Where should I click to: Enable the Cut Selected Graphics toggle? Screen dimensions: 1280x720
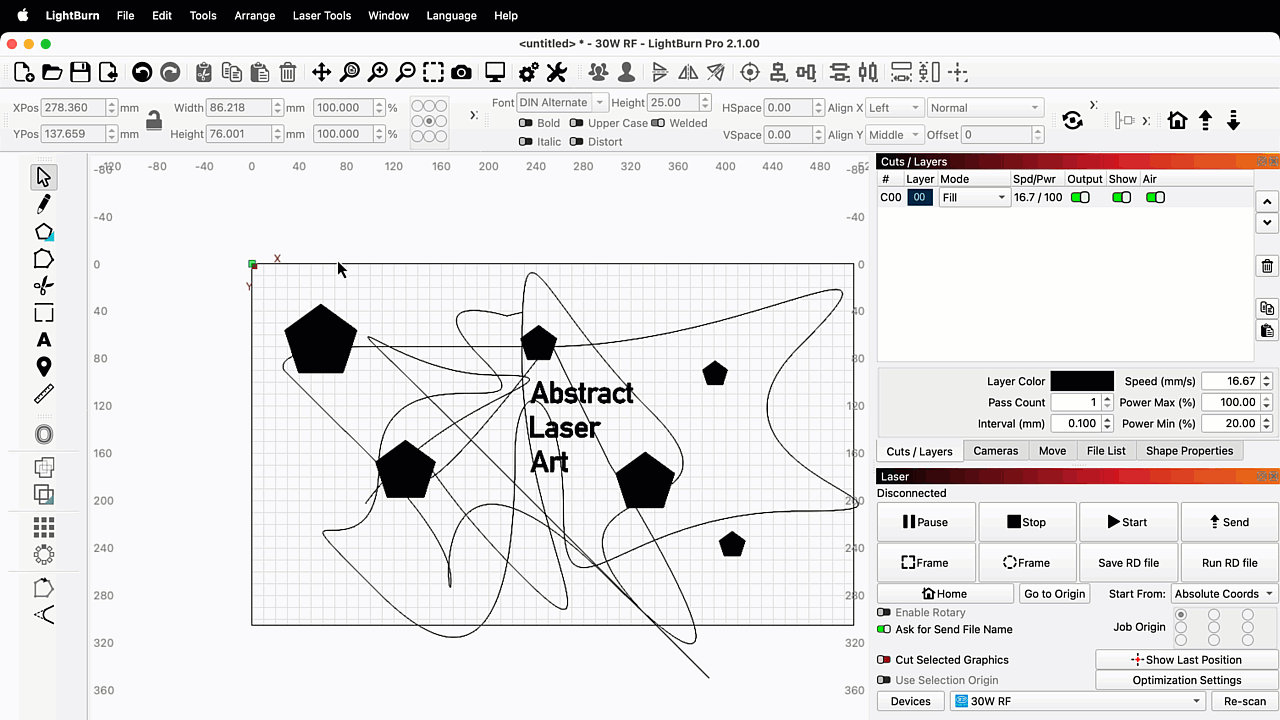click(884, 660)
